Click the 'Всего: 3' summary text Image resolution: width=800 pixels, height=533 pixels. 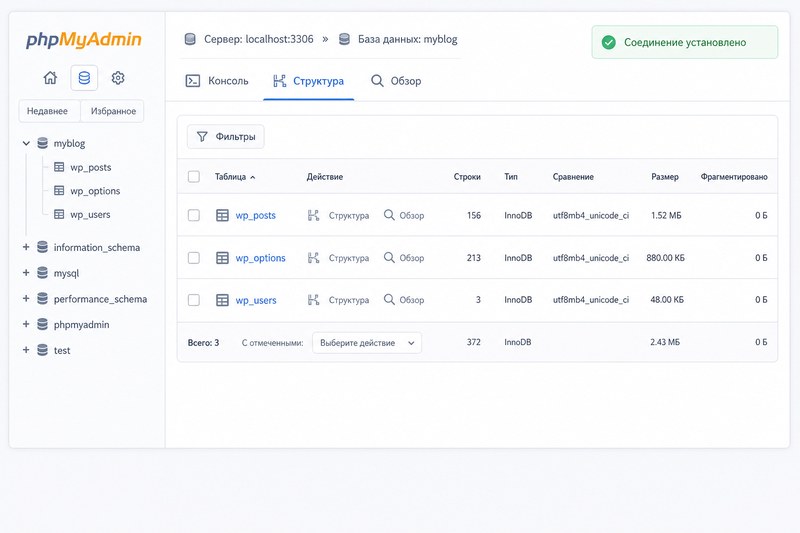tap(203, 343)
